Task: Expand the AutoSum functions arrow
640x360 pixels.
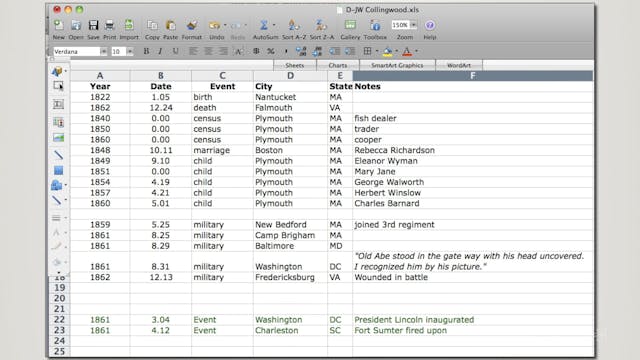Action: (274, 25)
